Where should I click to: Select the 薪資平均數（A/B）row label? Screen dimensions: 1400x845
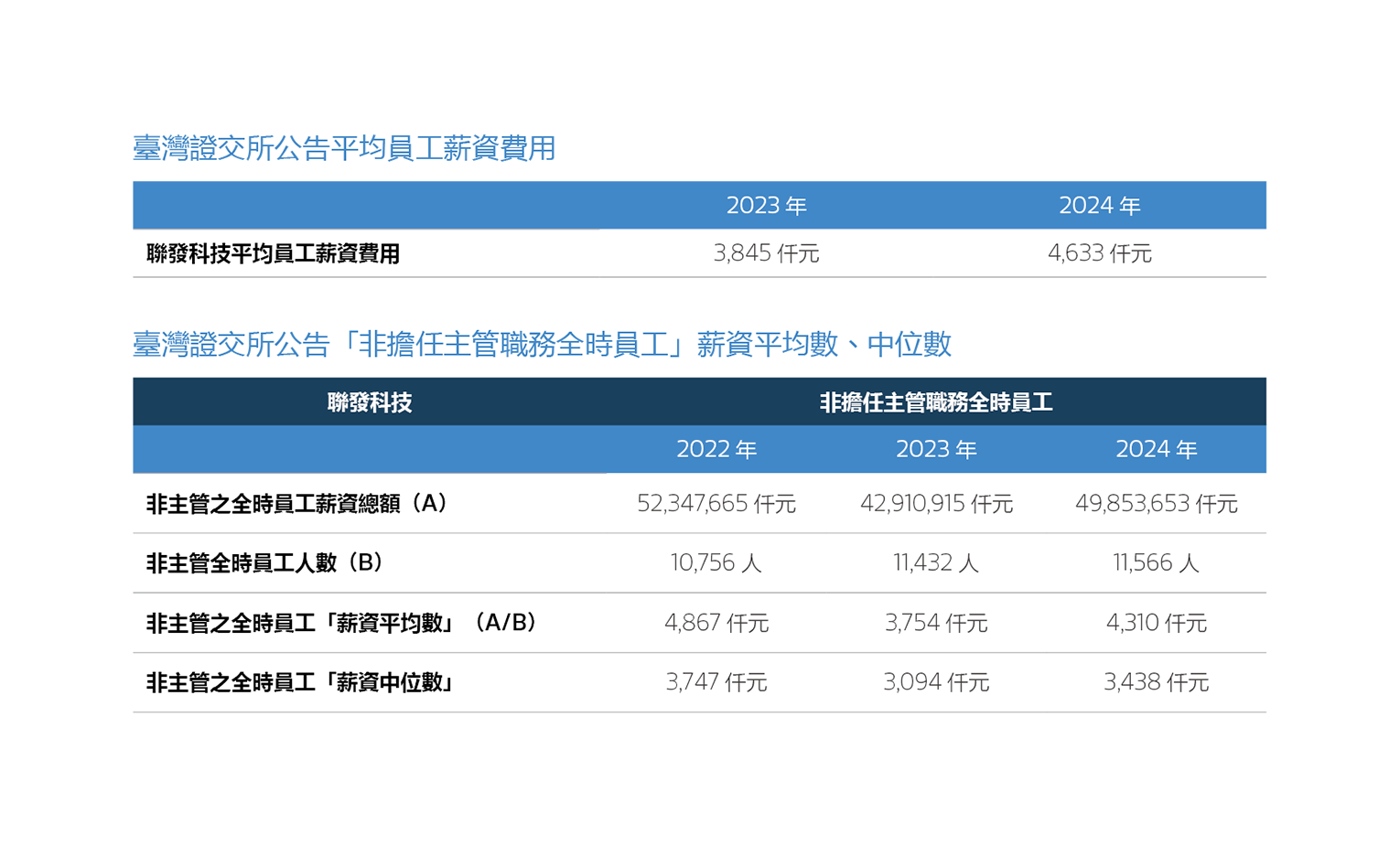tap(342, 623)
